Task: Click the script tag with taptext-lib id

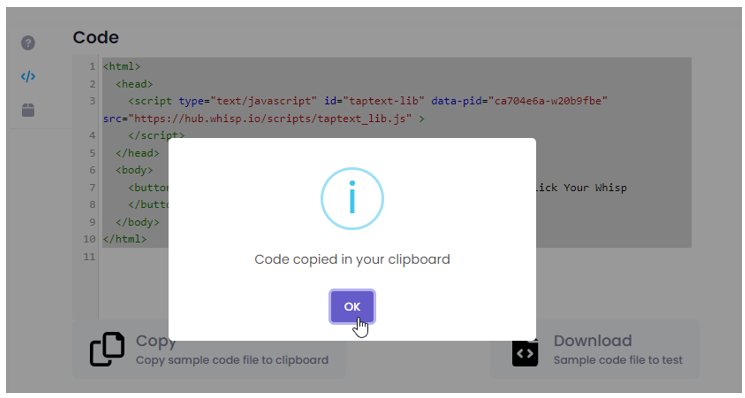Action: tap(368, 101)
